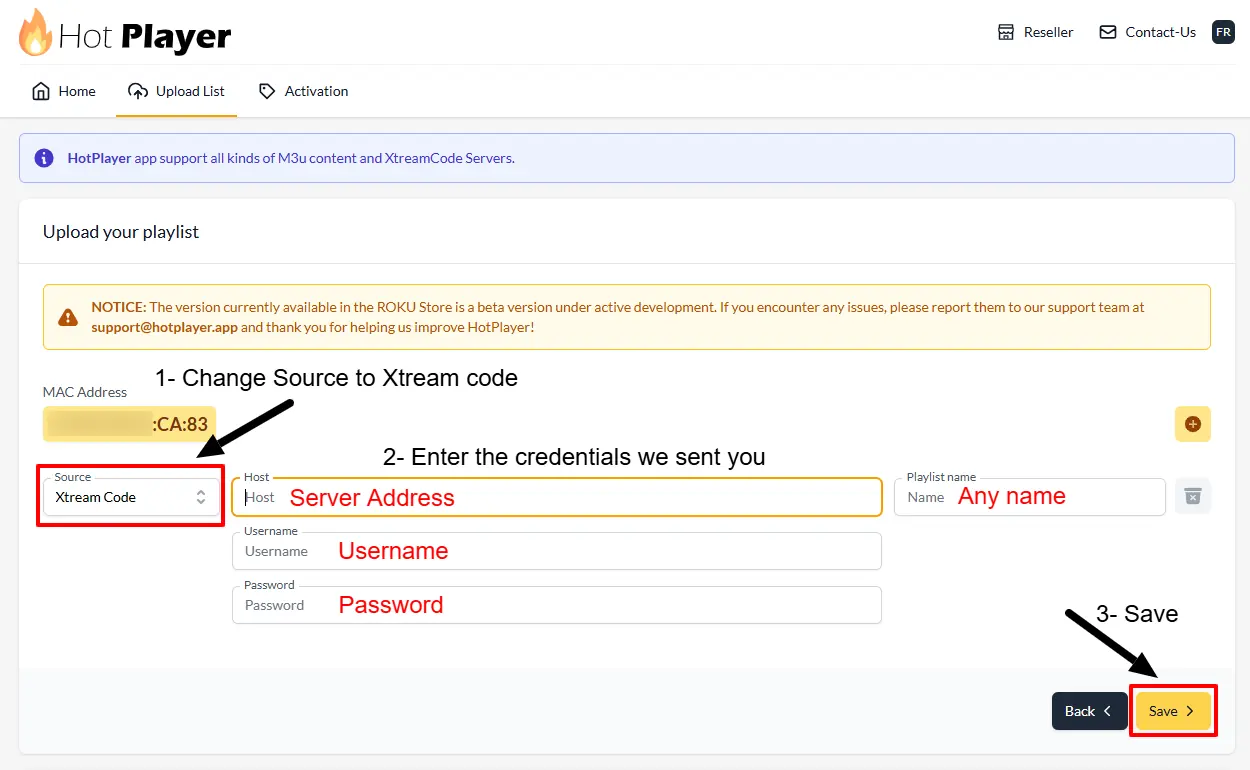Click the trash icon to delete playlist
1250x770 pixels.
pos(1192,496)
